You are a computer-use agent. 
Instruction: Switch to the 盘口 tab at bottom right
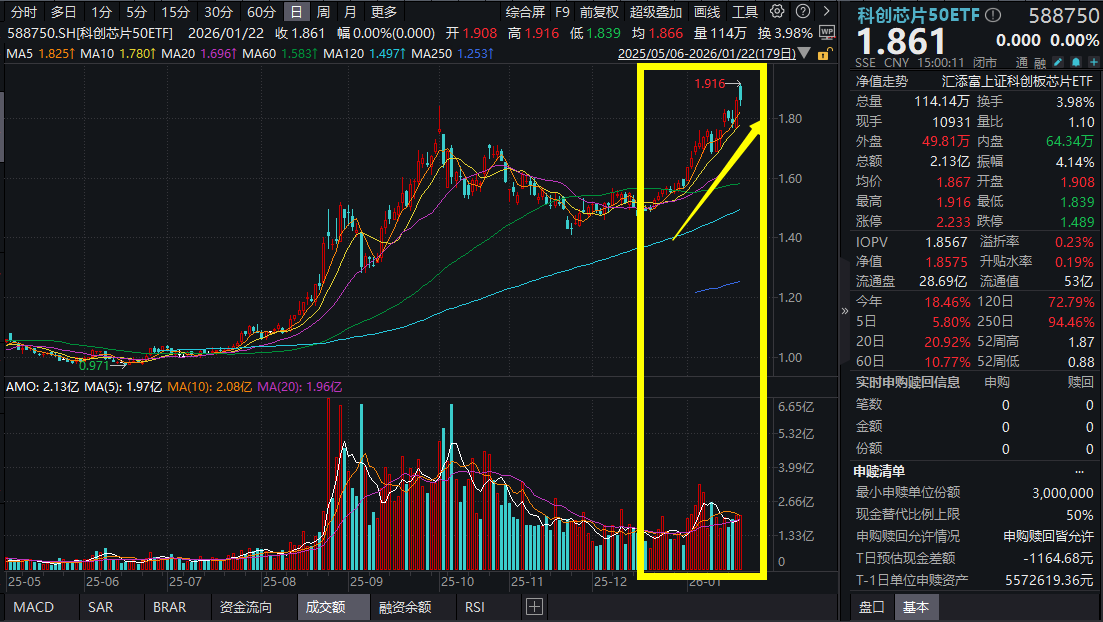click(871, 607)
